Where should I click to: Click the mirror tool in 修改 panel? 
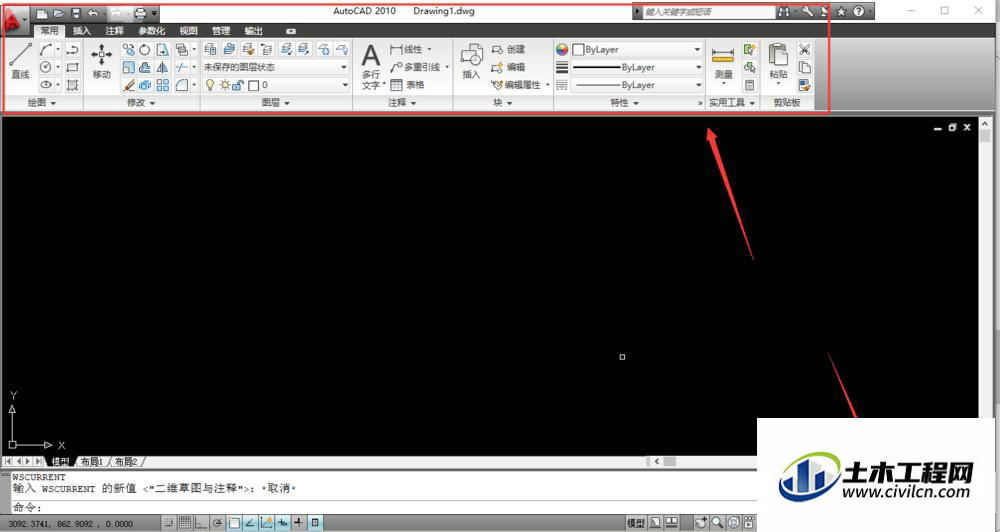tap(163, 68)
